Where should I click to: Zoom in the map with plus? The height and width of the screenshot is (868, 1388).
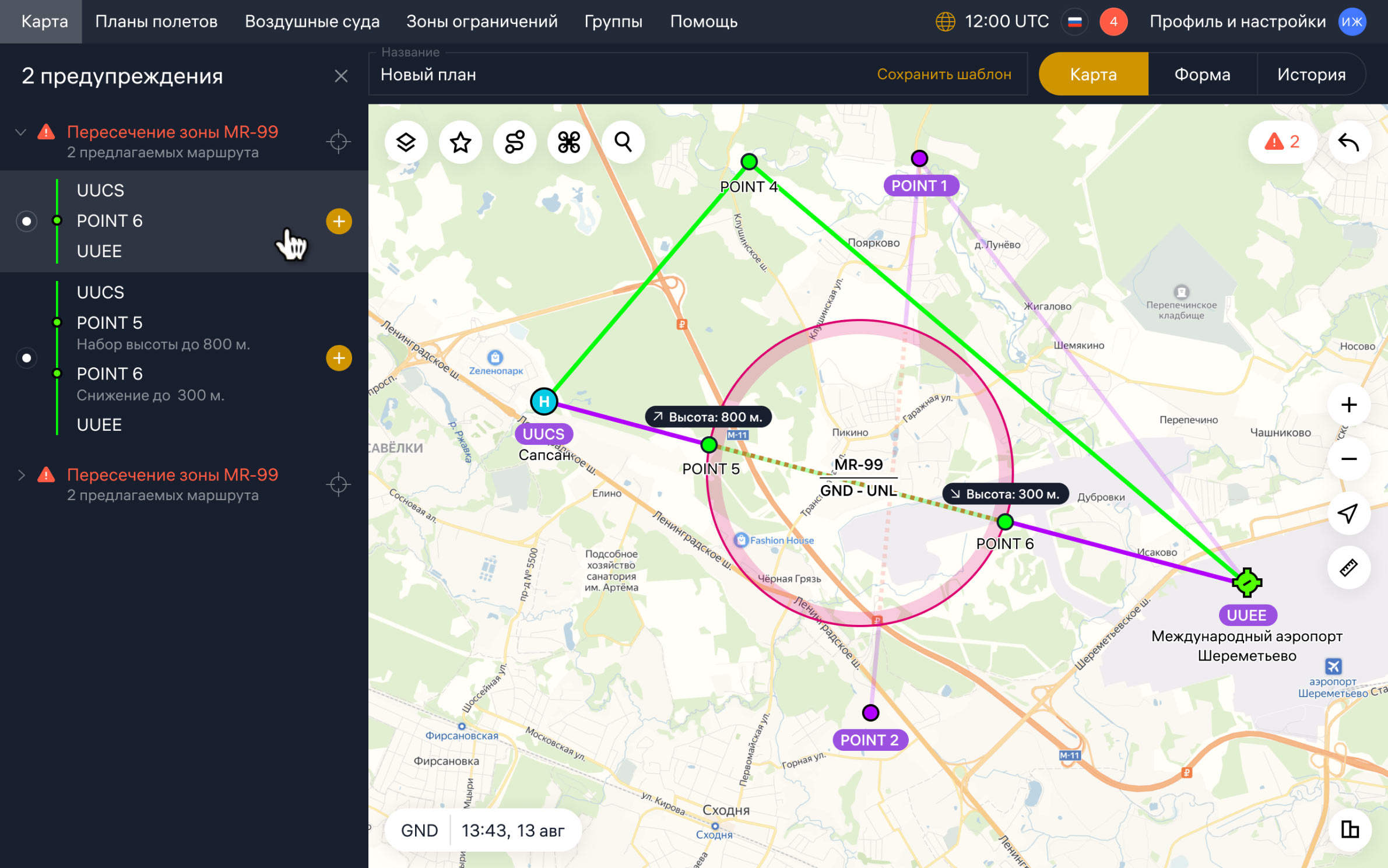point(1348,405)
